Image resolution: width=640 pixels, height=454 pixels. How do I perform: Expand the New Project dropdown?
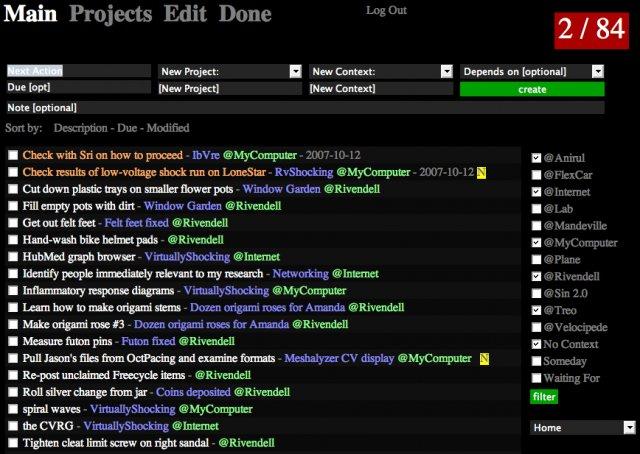[295, 72]
